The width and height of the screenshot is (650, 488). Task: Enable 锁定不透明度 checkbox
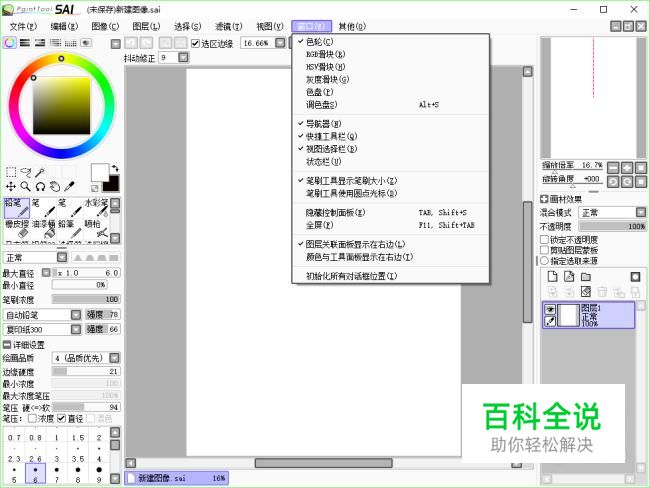544,240
